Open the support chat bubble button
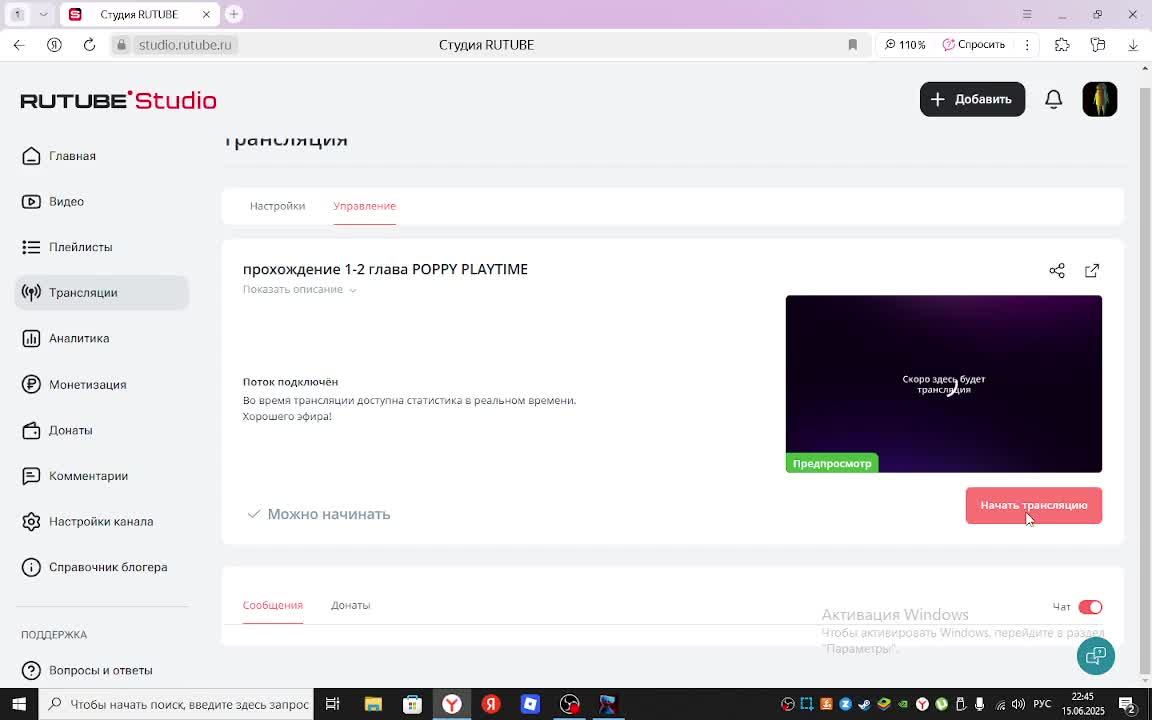 (x=1095, y=655)
